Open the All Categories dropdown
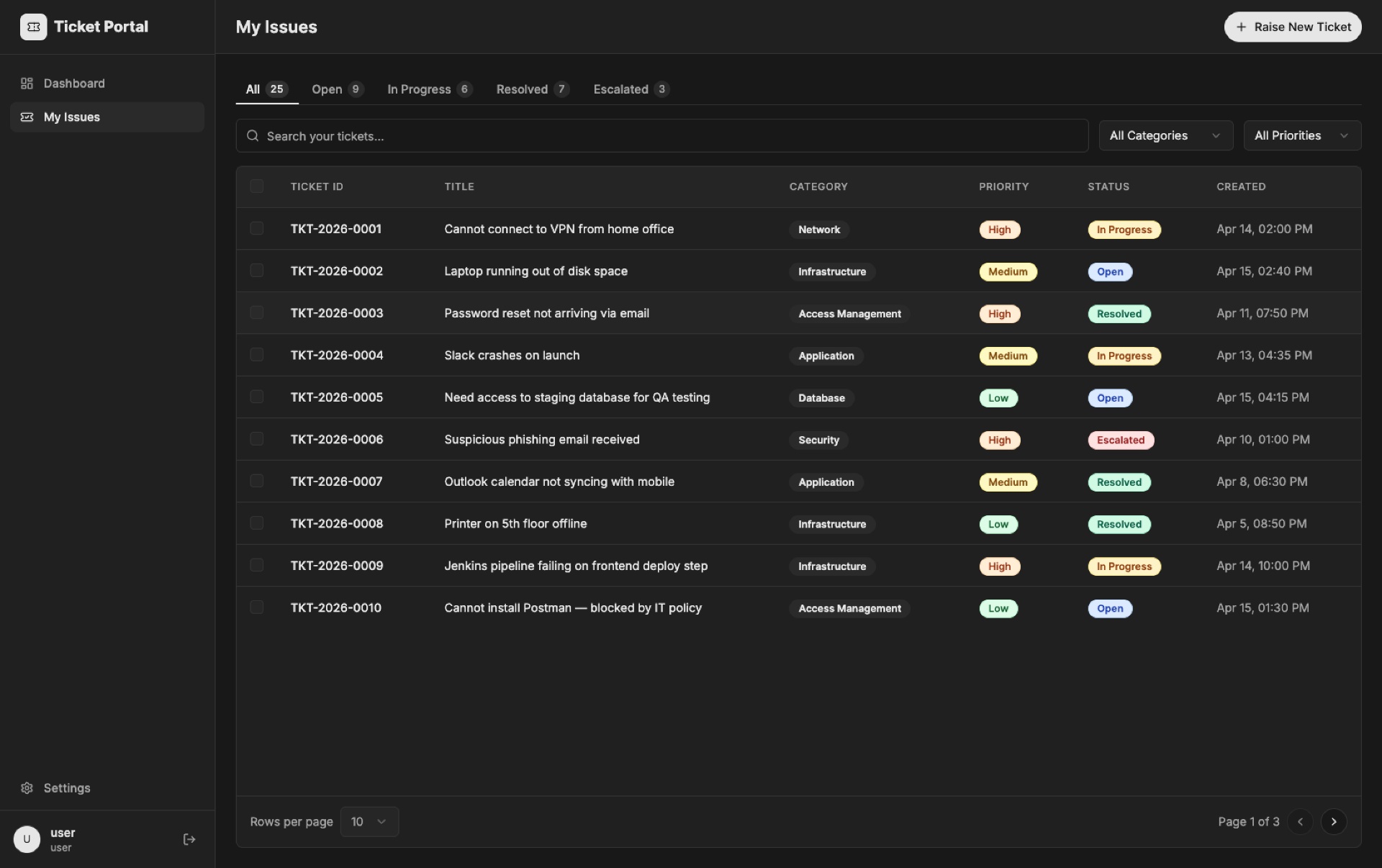 (1166, 135)
